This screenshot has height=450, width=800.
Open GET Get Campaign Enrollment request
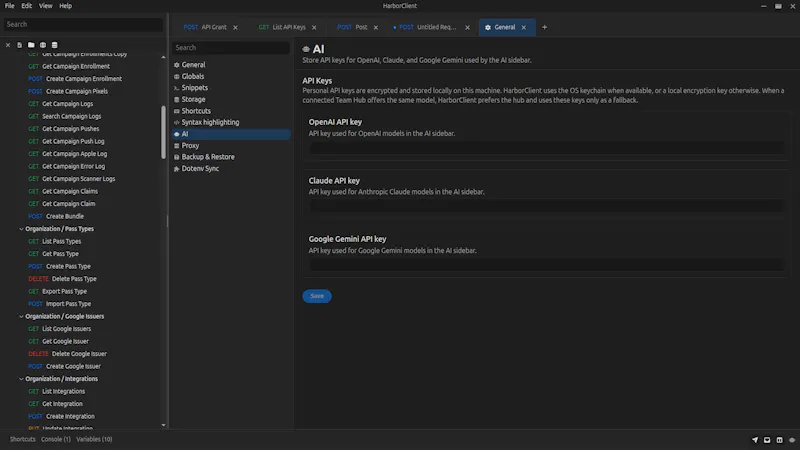click(69, 66)
